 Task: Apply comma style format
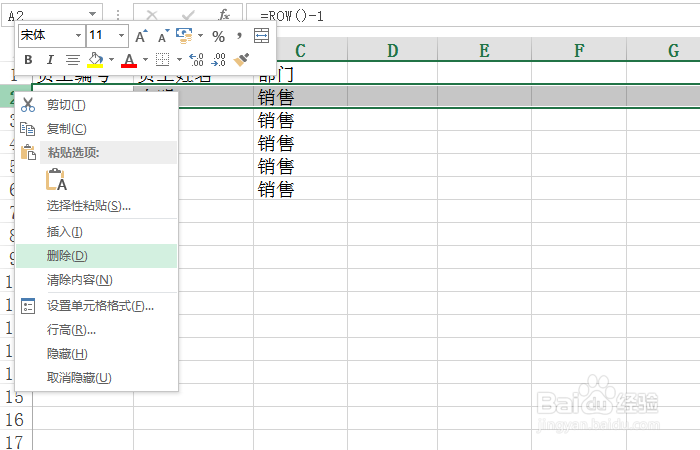click(x=240, y=36)
